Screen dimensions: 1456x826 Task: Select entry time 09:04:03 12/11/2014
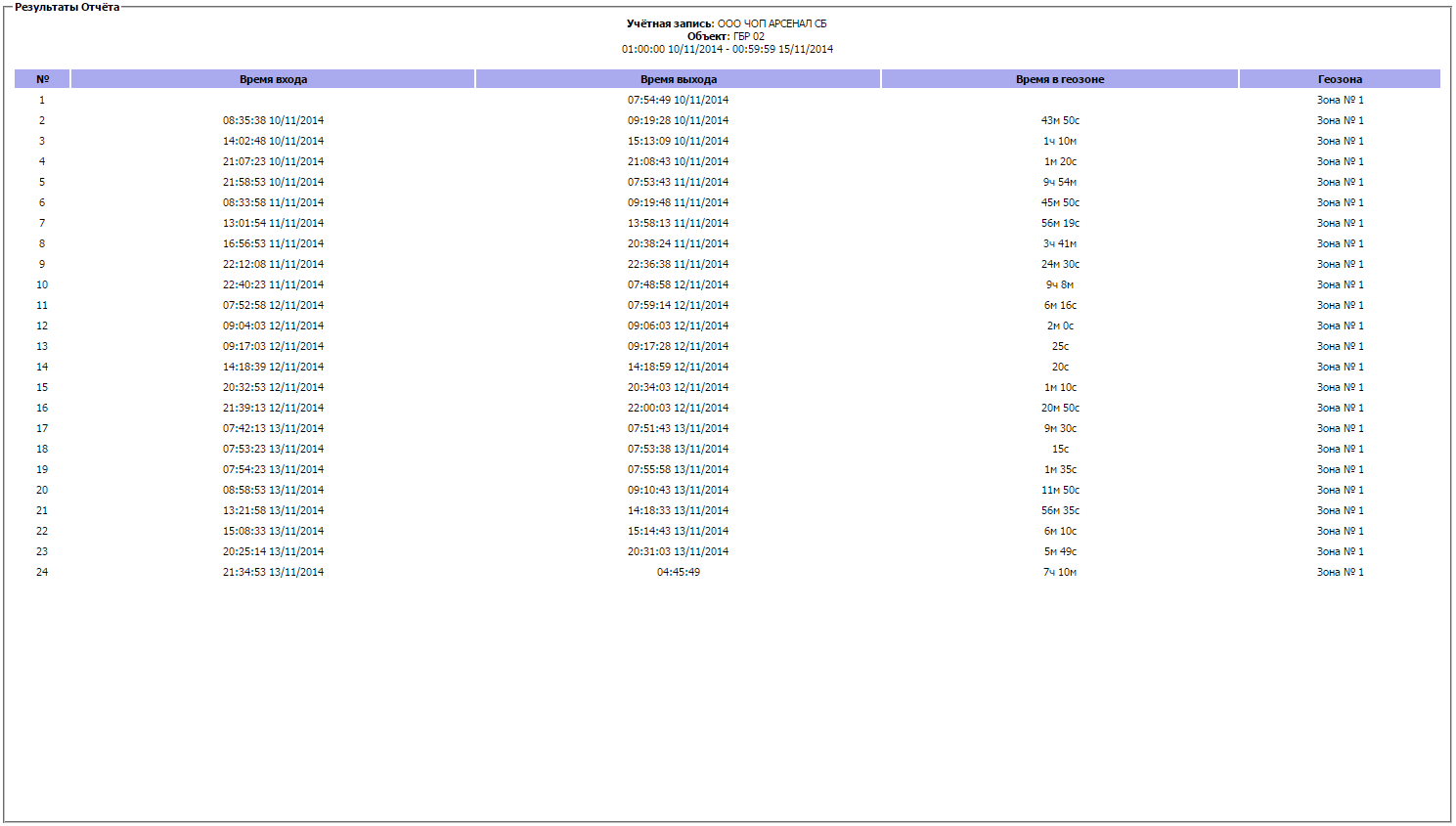click(273, 326)
